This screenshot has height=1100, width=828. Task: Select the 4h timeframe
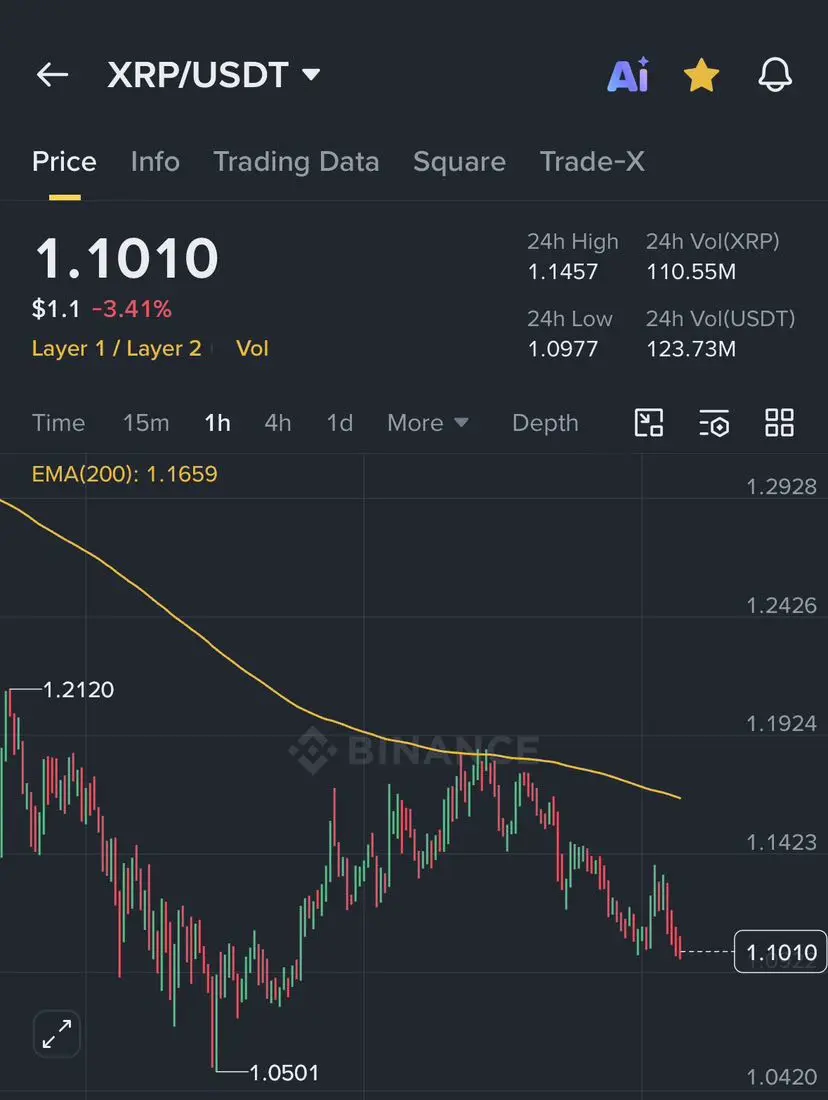point(278,423)
